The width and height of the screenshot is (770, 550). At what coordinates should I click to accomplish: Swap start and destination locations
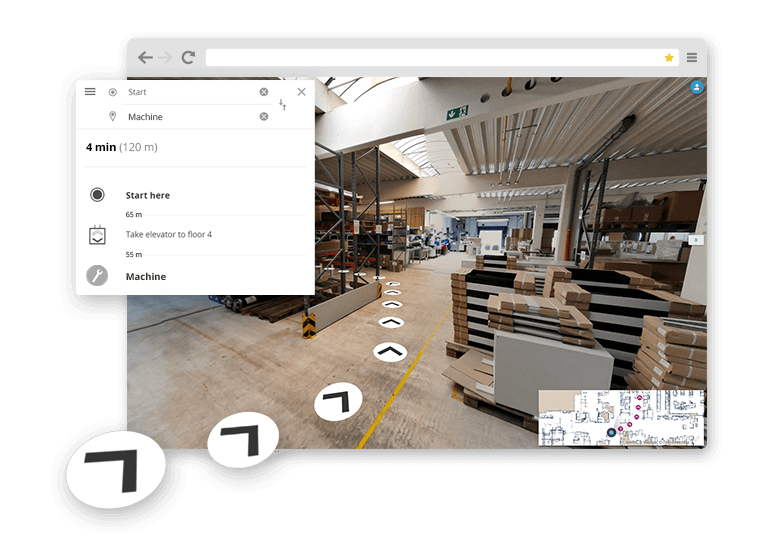pos(282,104)
